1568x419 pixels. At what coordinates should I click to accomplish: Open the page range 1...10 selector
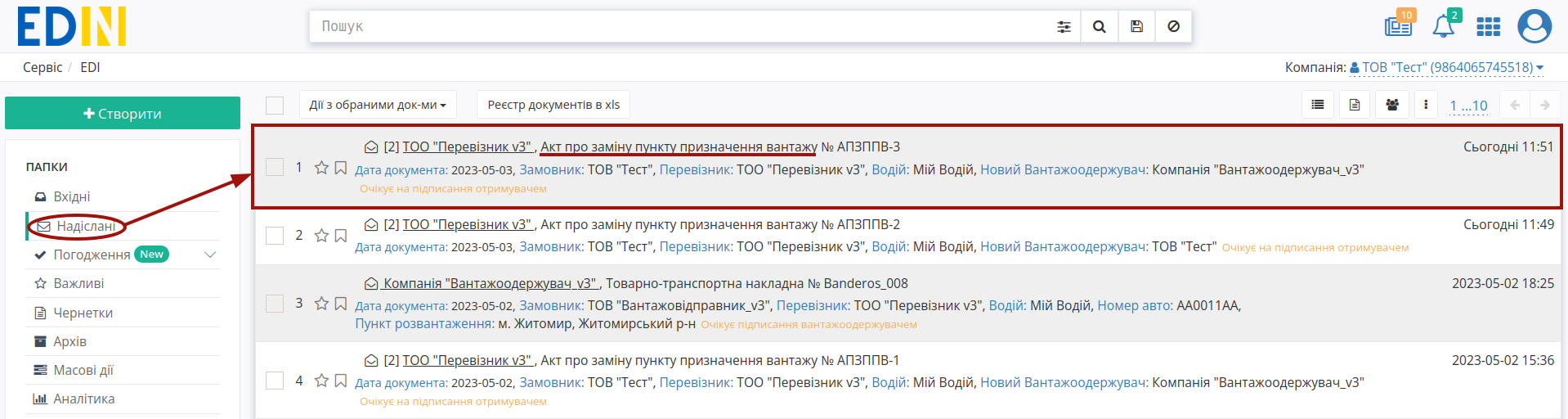[x=1468, y=106]
